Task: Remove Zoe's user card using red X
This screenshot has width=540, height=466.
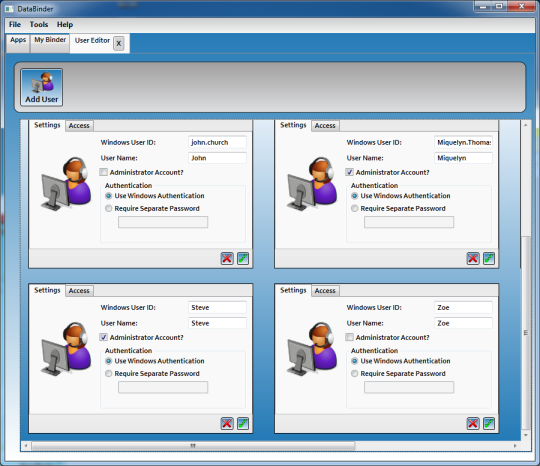Action: click(x=473, y=424)
